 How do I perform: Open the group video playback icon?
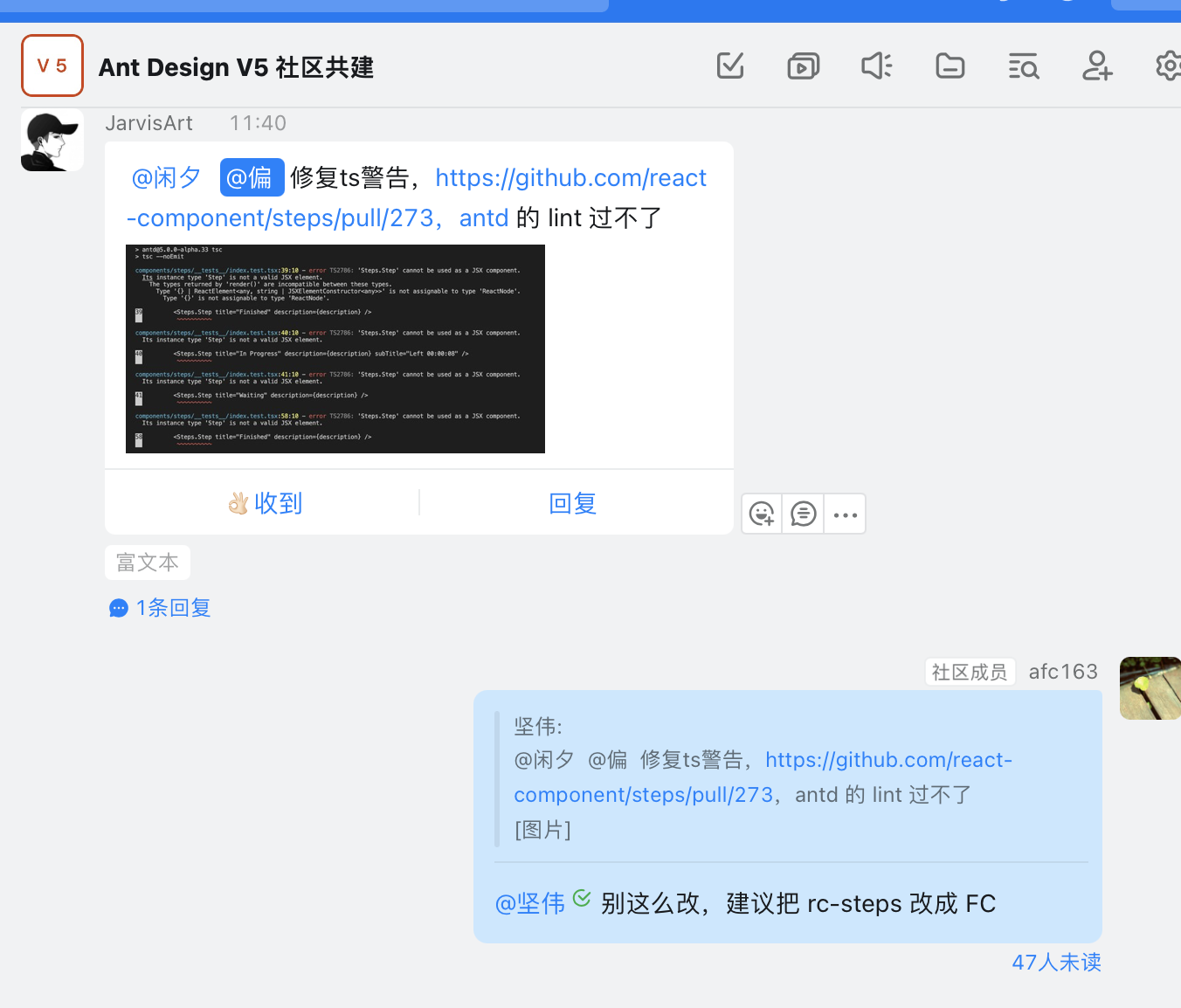tap(804, 66)
